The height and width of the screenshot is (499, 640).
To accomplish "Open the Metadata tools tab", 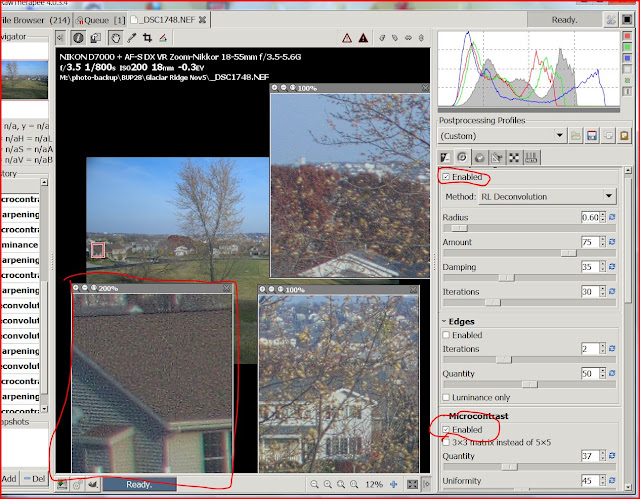I will tap(531, 157).
